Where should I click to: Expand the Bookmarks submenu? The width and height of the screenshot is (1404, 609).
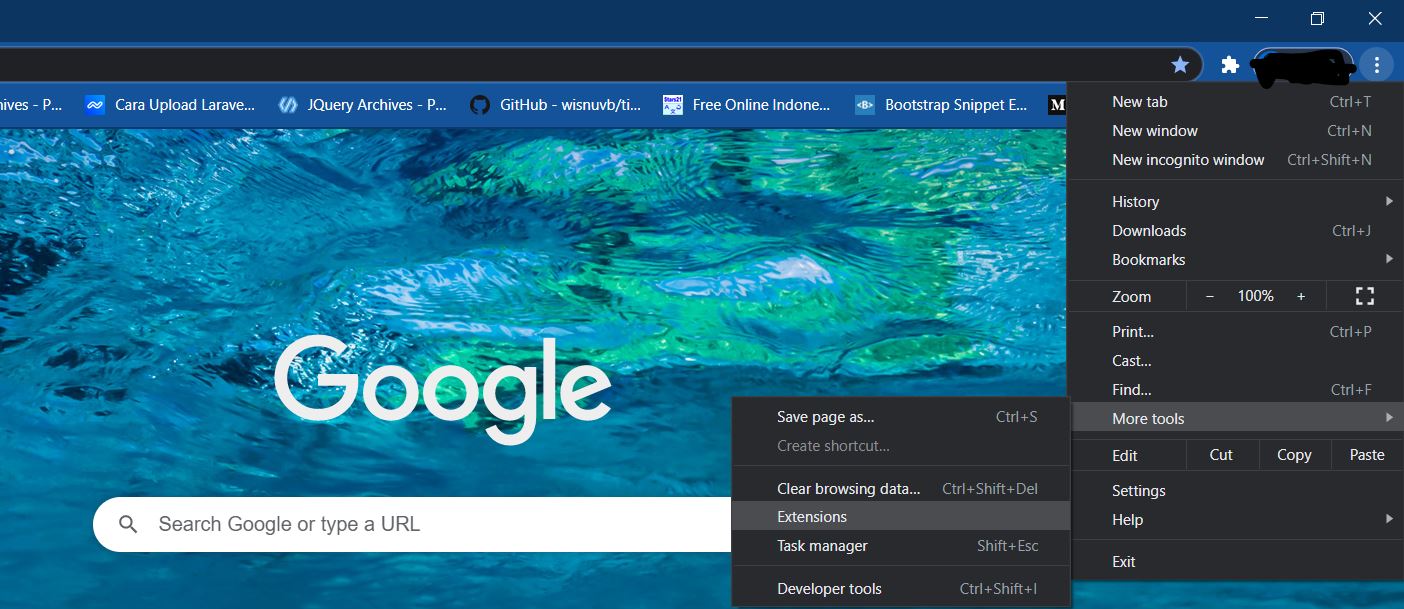pos(1148,259)
